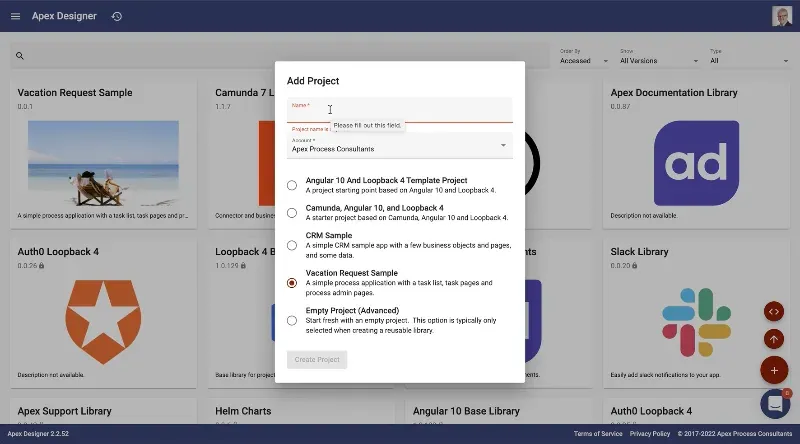Click the lock icon beside Auth0 Loopback 4 version
800x444 pixels.
[x=42, y=265]
